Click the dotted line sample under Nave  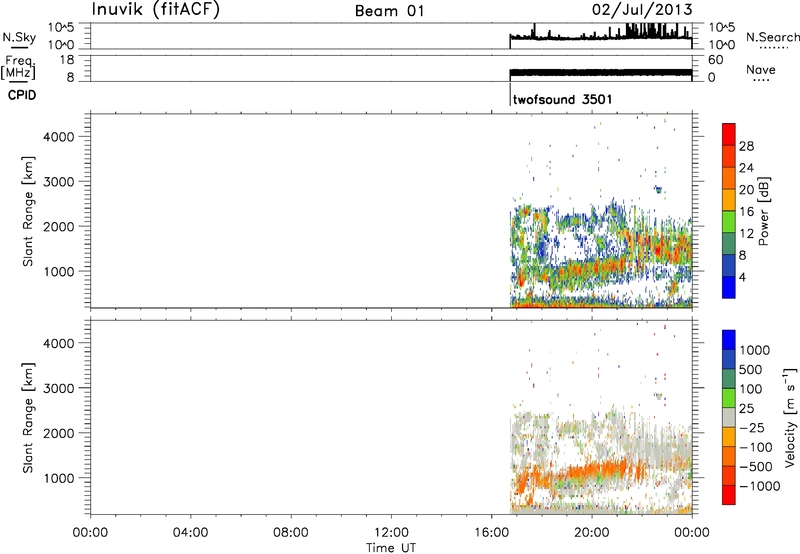tap(762, 80)
